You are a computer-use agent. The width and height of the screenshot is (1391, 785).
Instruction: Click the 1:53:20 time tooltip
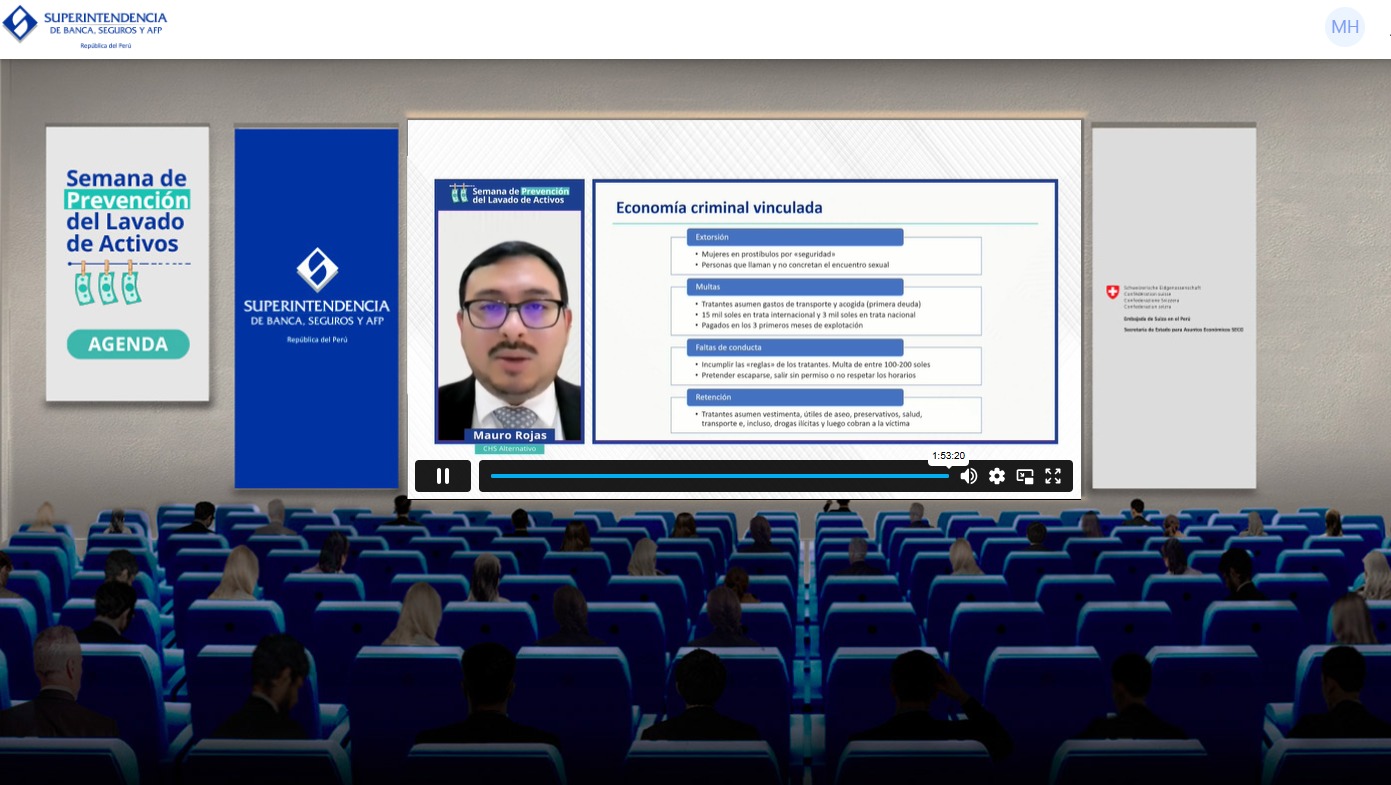948,456
